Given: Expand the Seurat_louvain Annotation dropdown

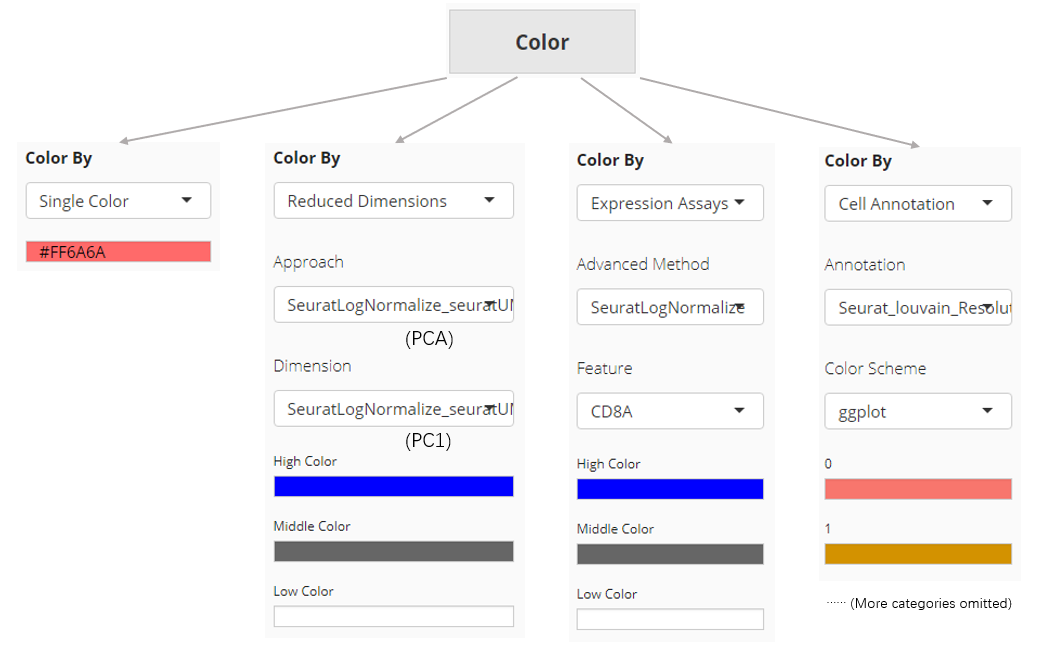Looking at the screenshot, I should coord(917,308).
